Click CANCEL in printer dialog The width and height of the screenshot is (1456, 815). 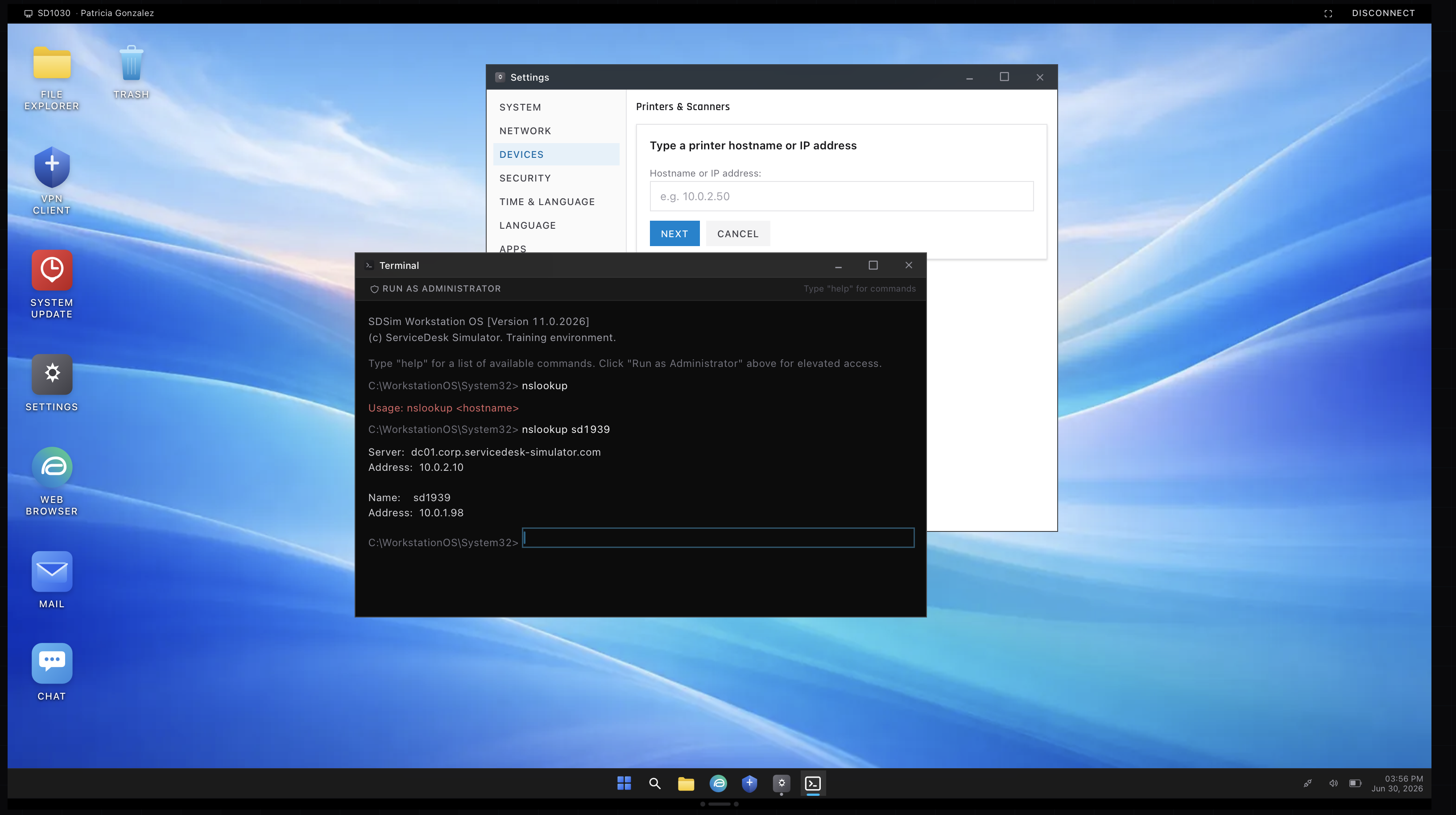pos(738,233)
